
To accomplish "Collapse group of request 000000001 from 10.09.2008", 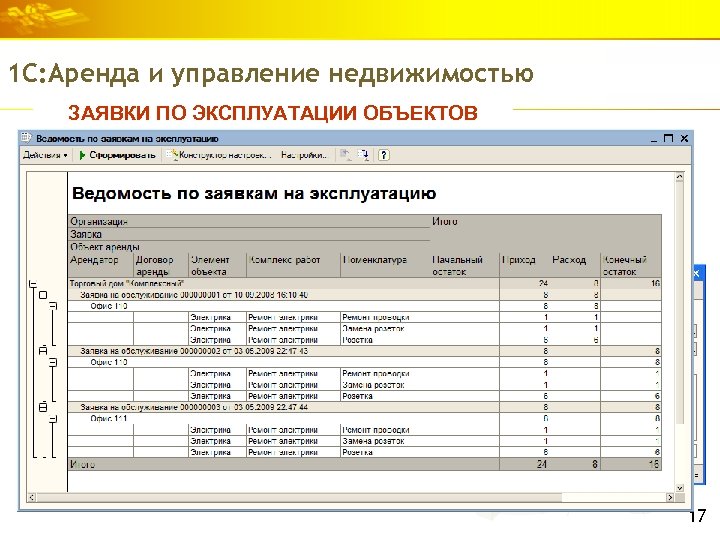I will [x=43, y=295].
